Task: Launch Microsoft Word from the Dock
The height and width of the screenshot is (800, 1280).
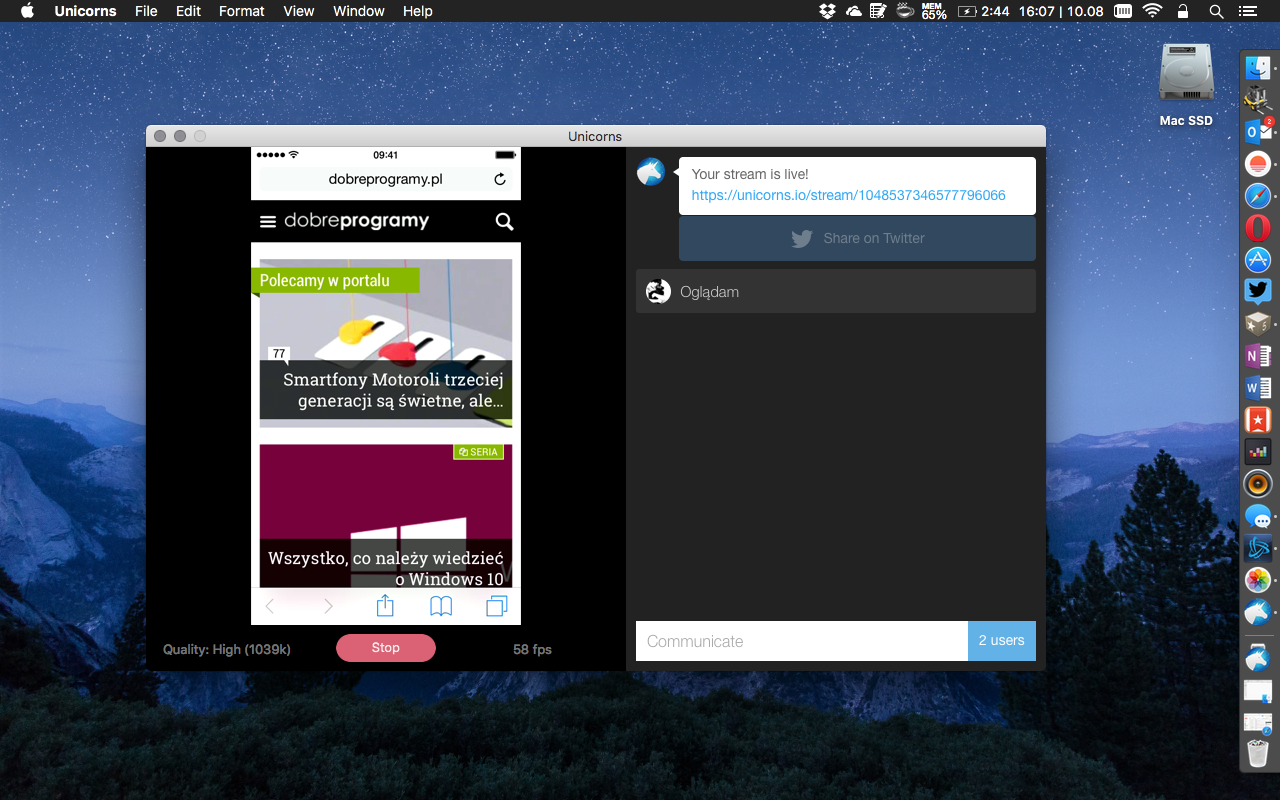Action: pyautogui.click(x=1257, y=387)
